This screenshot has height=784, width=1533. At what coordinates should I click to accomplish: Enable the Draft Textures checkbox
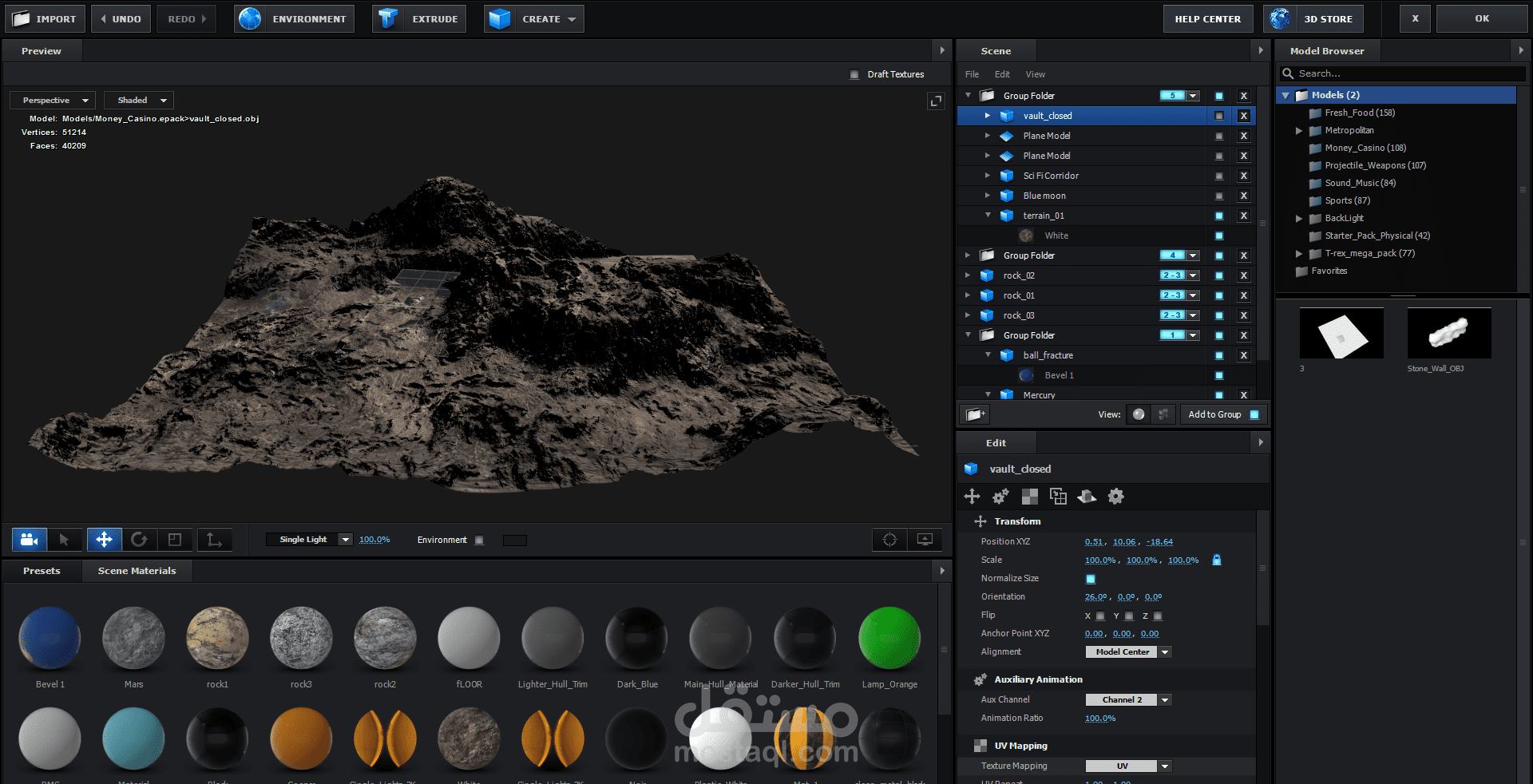tap(854, 74)
